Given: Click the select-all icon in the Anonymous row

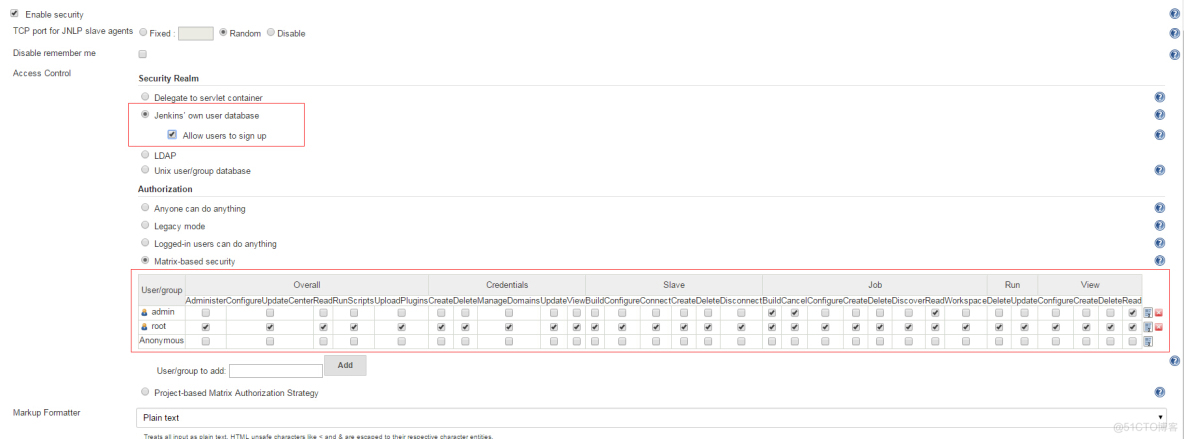Looking at the screenshot, I should point(1148,341).
